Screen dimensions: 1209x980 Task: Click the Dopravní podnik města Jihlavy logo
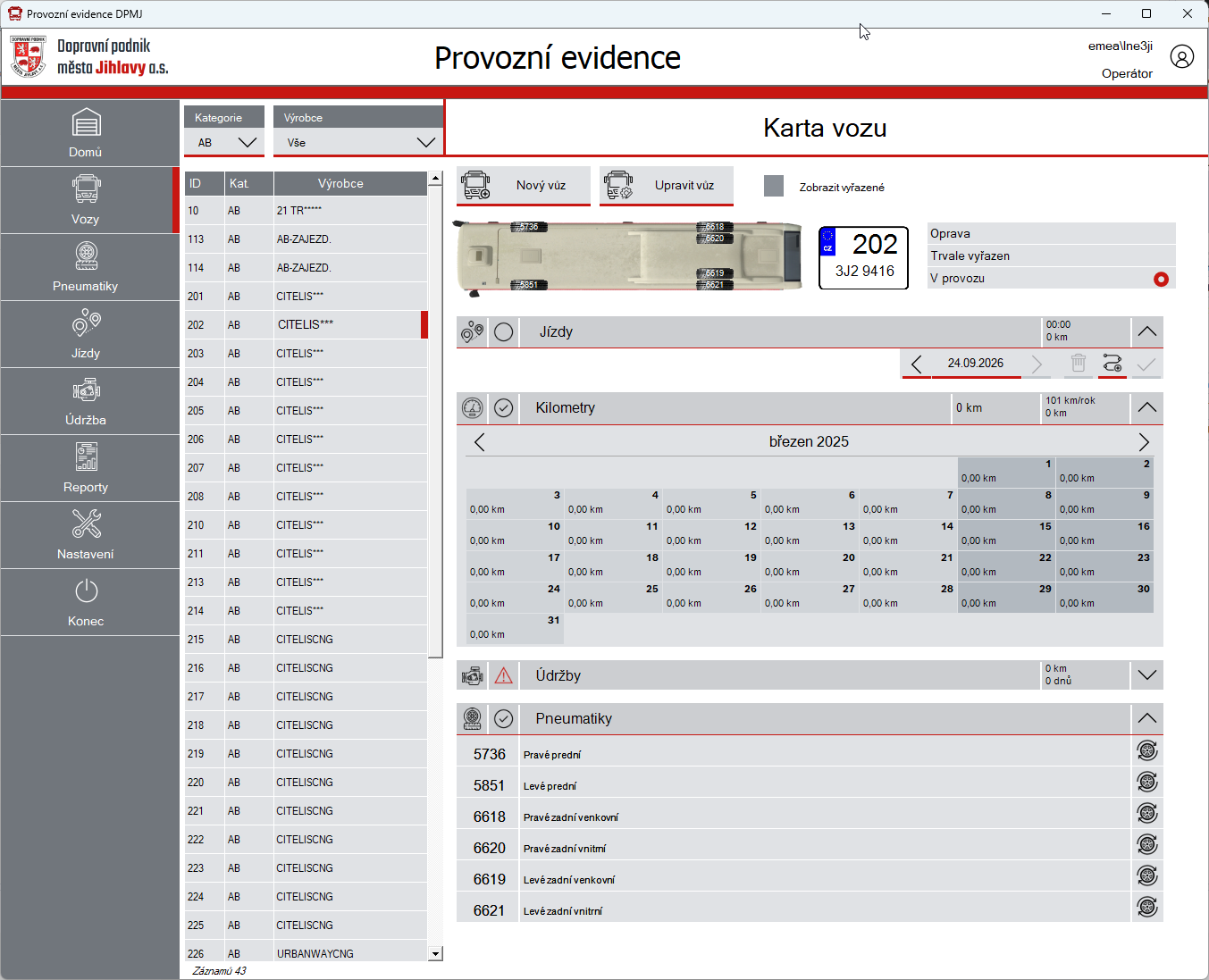pyautogui.click(x=89, y=57)
